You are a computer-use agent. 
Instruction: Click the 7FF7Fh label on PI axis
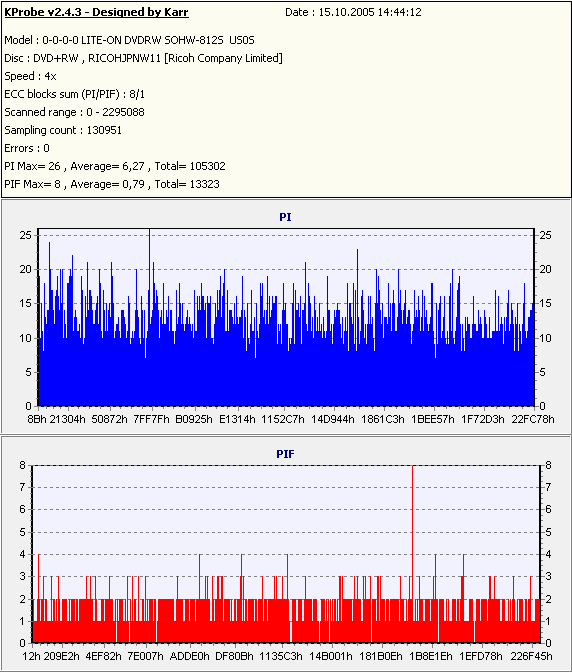pyautogui.click(x=151, y=419)
